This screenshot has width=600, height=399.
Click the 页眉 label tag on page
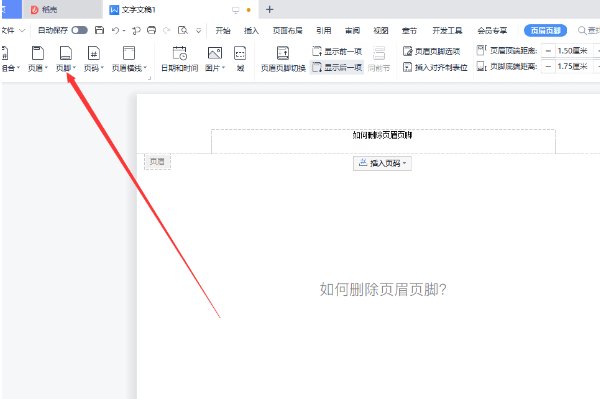[x=157, y=161]
